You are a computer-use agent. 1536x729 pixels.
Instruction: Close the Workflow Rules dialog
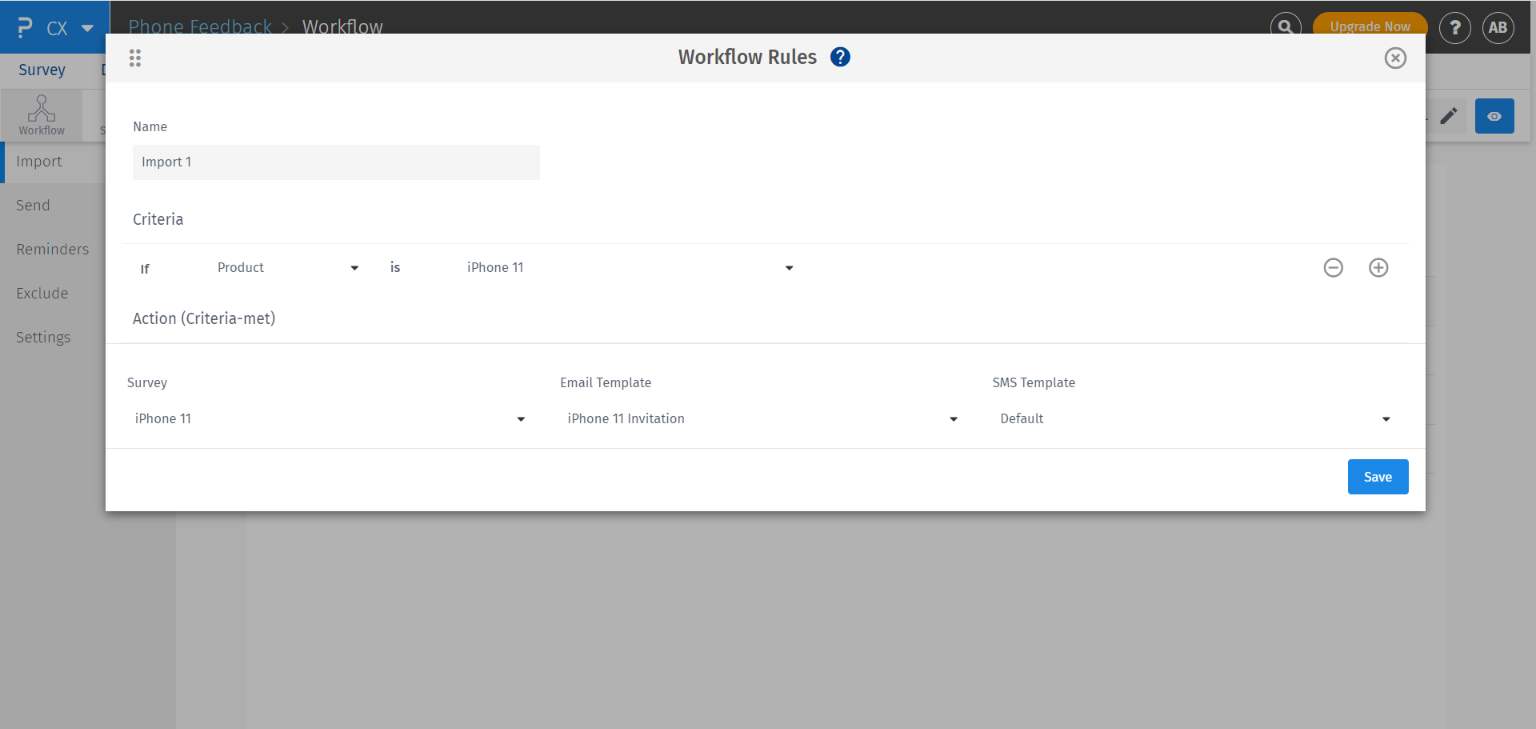pyautogui.click(x=1395, y=58)
